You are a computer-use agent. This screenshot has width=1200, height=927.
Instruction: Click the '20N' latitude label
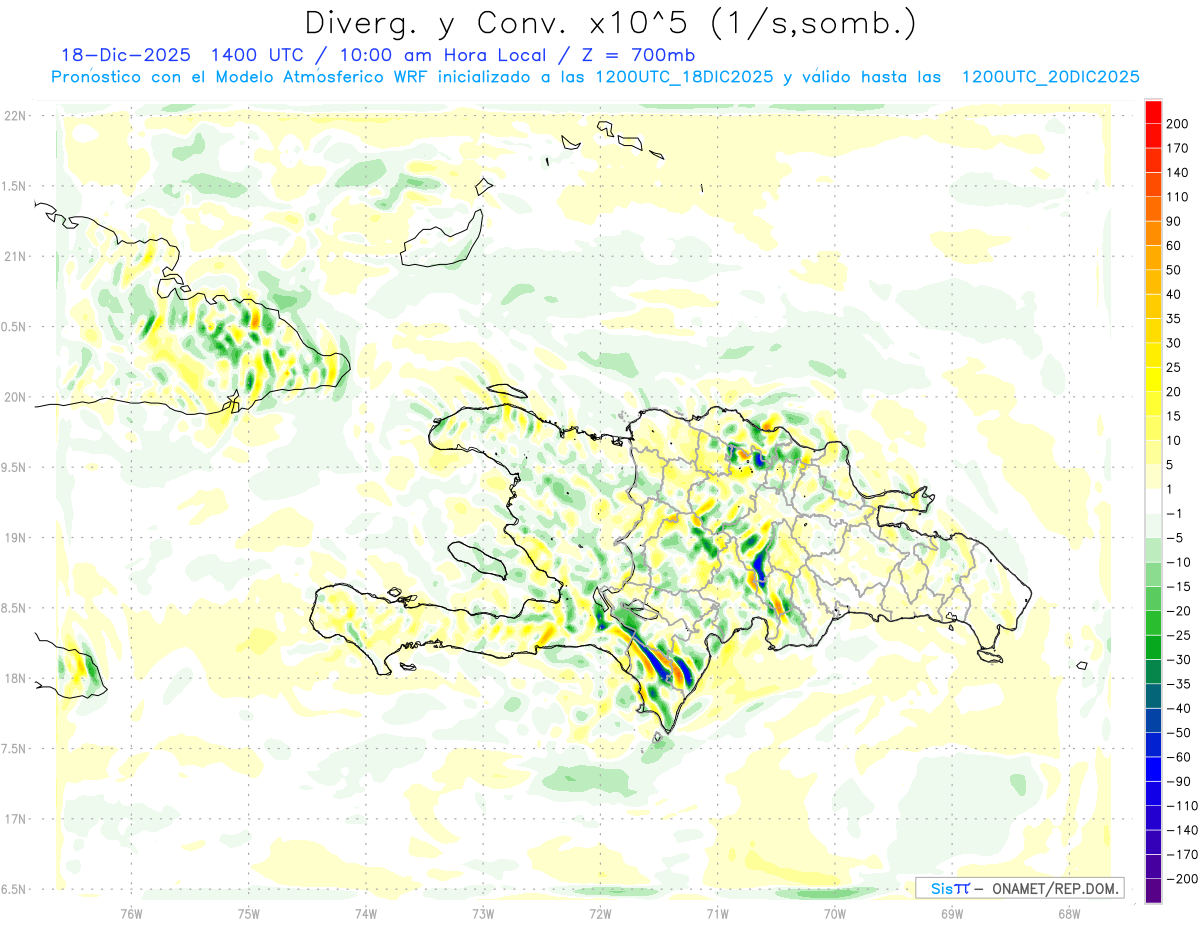14,397
